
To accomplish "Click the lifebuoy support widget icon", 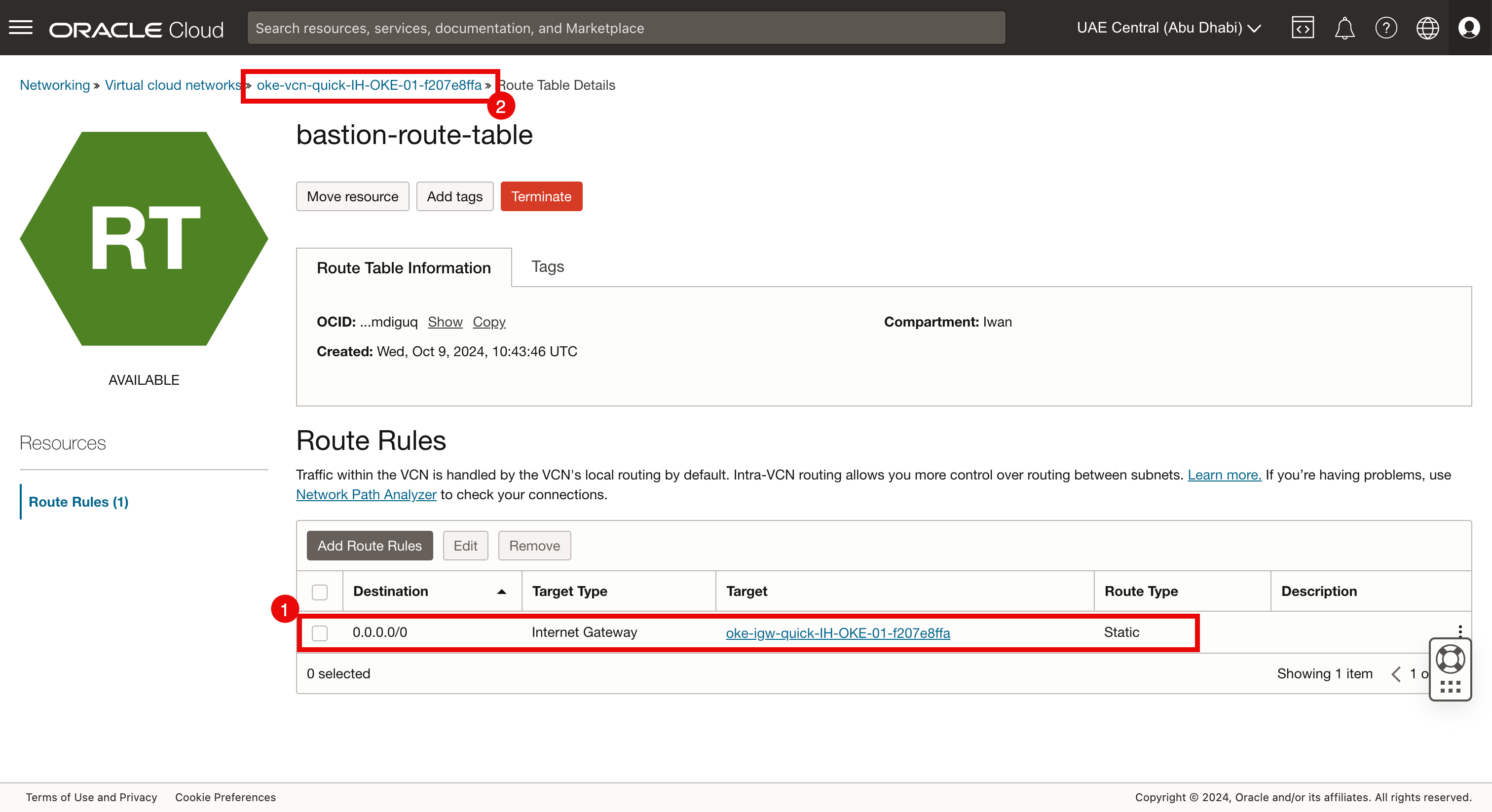I will point(1450,659).
